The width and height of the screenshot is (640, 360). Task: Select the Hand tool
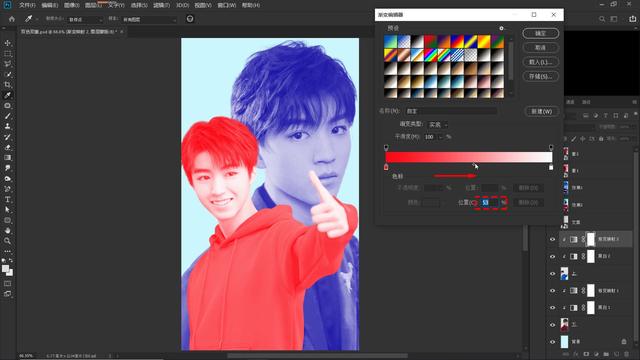[x=7, y=231]
